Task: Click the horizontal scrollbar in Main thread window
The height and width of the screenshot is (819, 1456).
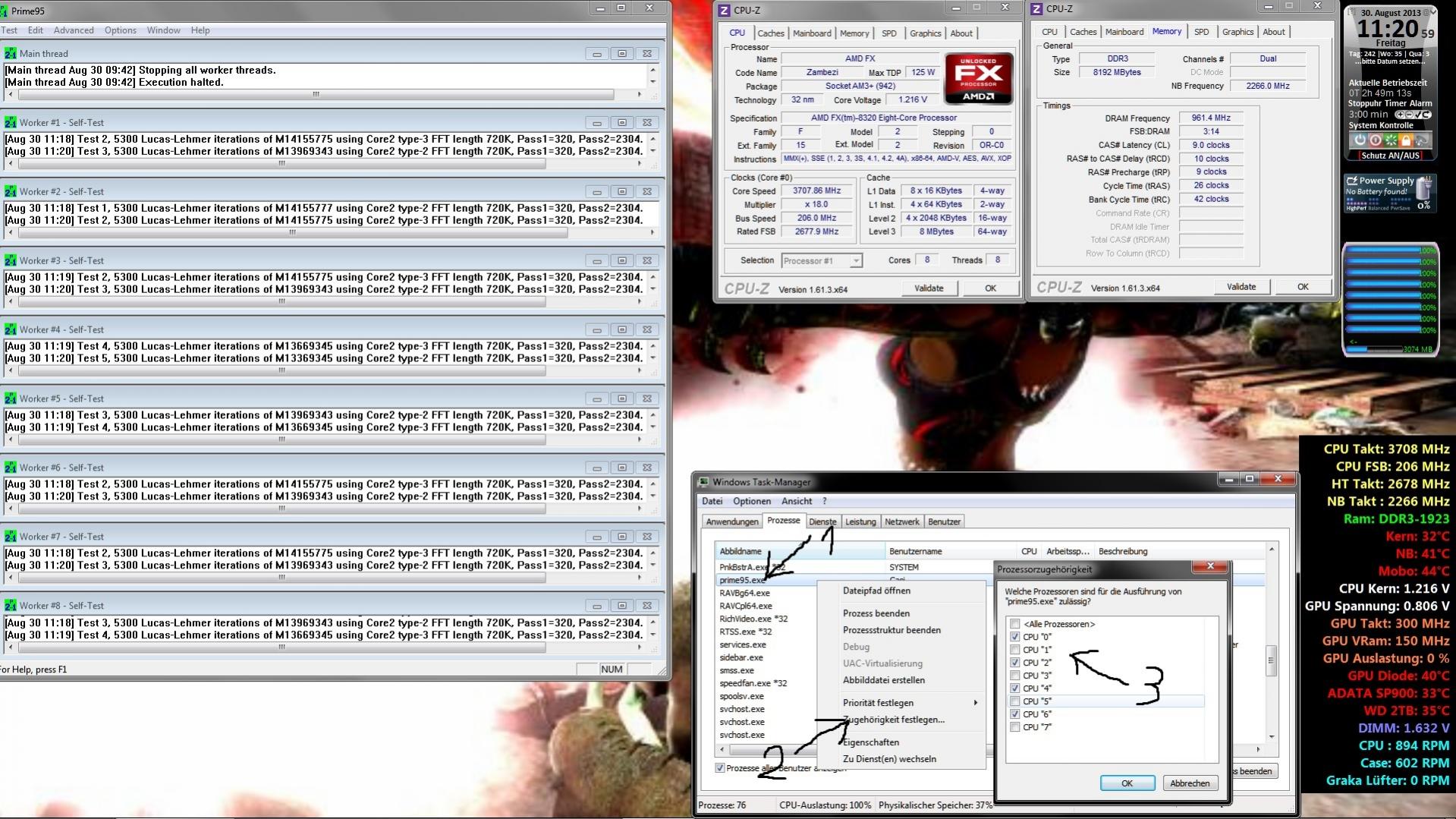Action: coord(316,95)
